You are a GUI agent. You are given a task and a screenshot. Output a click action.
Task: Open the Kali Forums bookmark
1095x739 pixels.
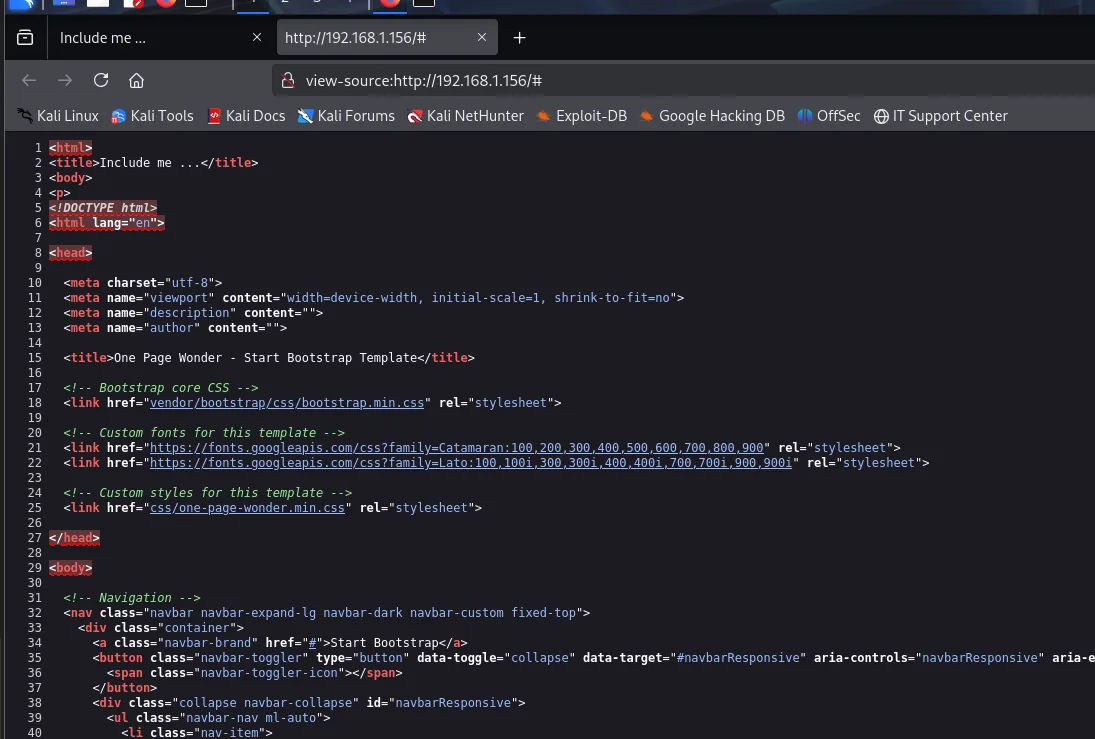tap(346, 116)
